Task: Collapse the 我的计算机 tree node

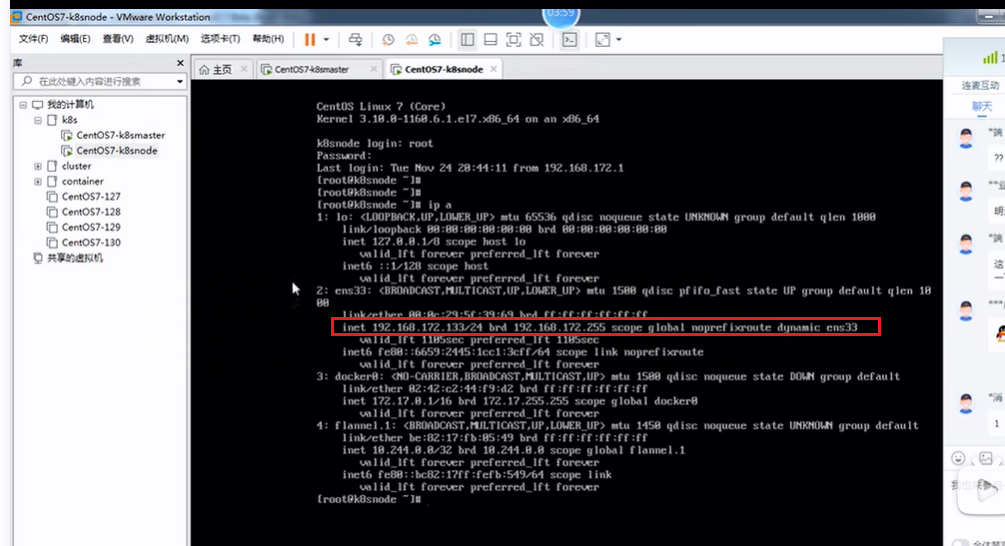Action: [23, 104]
